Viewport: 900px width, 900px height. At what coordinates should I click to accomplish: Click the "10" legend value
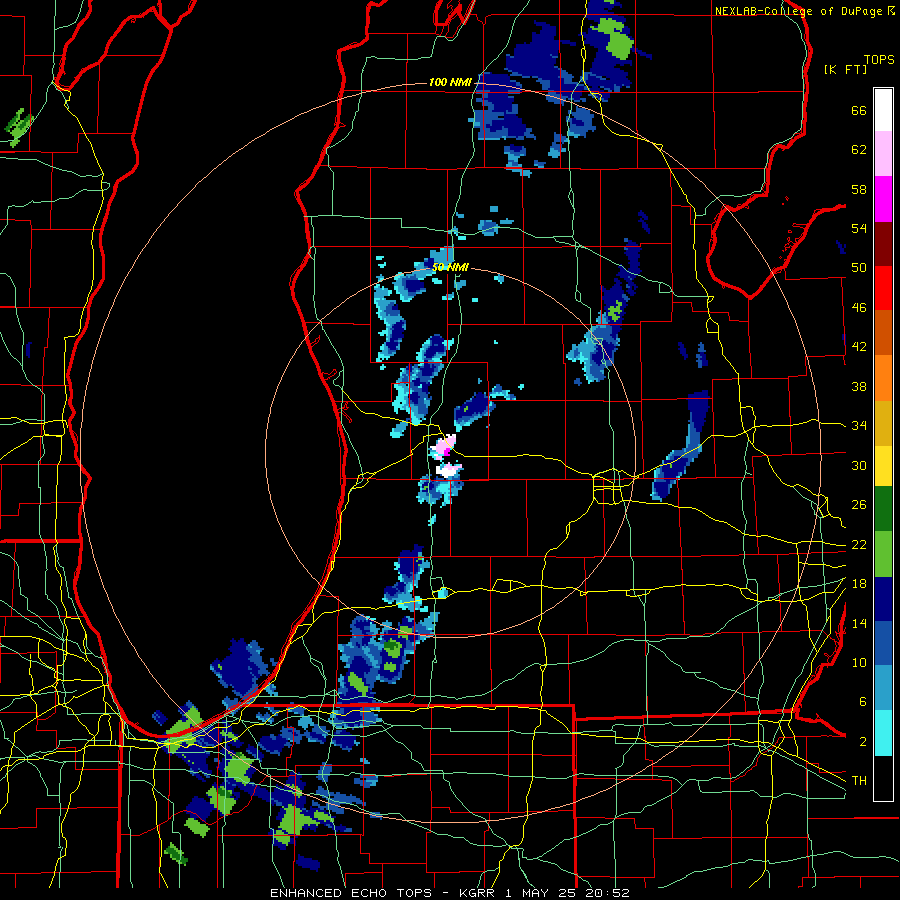click(859, 662)
